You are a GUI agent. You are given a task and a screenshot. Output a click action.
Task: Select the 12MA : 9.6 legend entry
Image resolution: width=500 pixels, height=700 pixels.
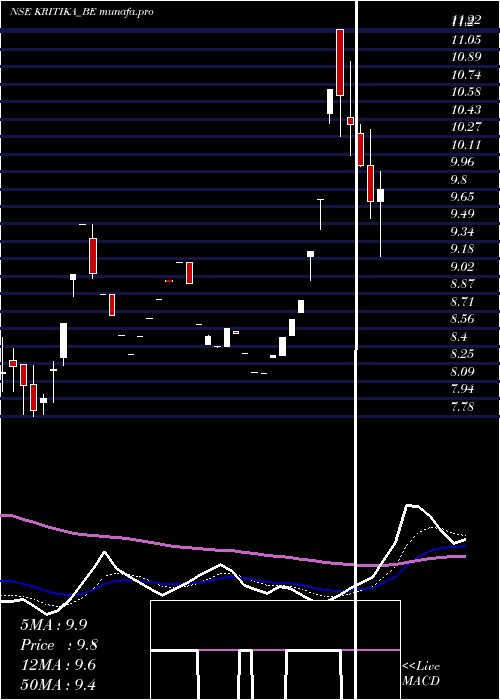coord(58,665)
